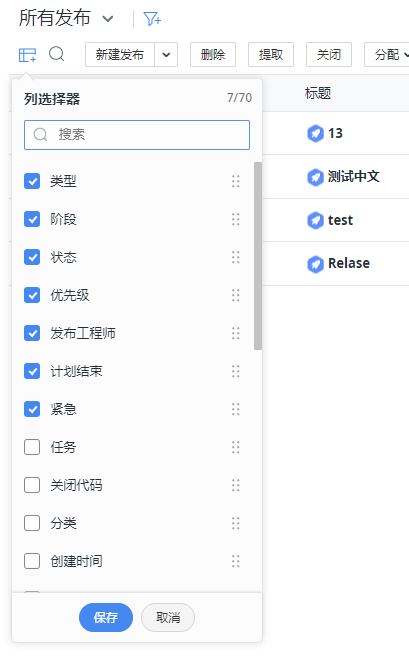Image resolution: width=409 pixels, height=664 pixels.
Task: Click the 提取 toolbar button
Action: point(271,55)
